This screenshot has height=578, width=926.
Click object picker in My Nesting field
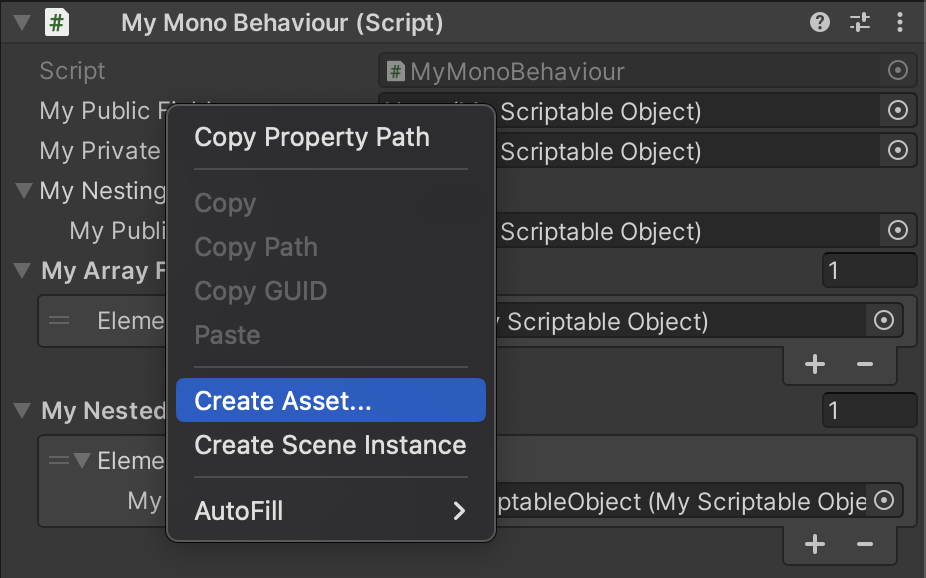click(x=898, y=231)
